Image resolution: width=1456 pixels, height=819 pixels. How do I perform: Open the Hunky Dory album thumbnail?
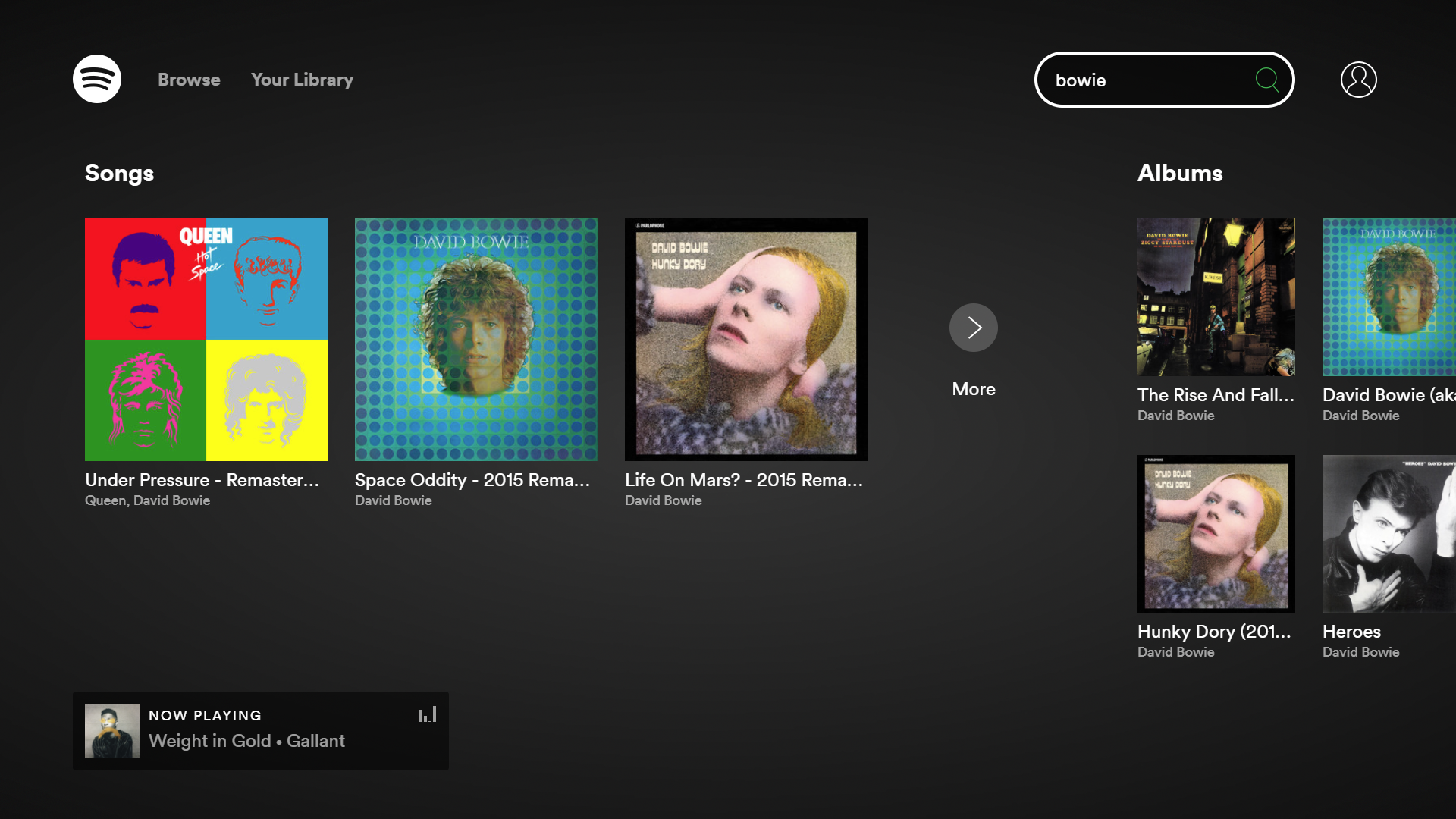[1216, 534]
